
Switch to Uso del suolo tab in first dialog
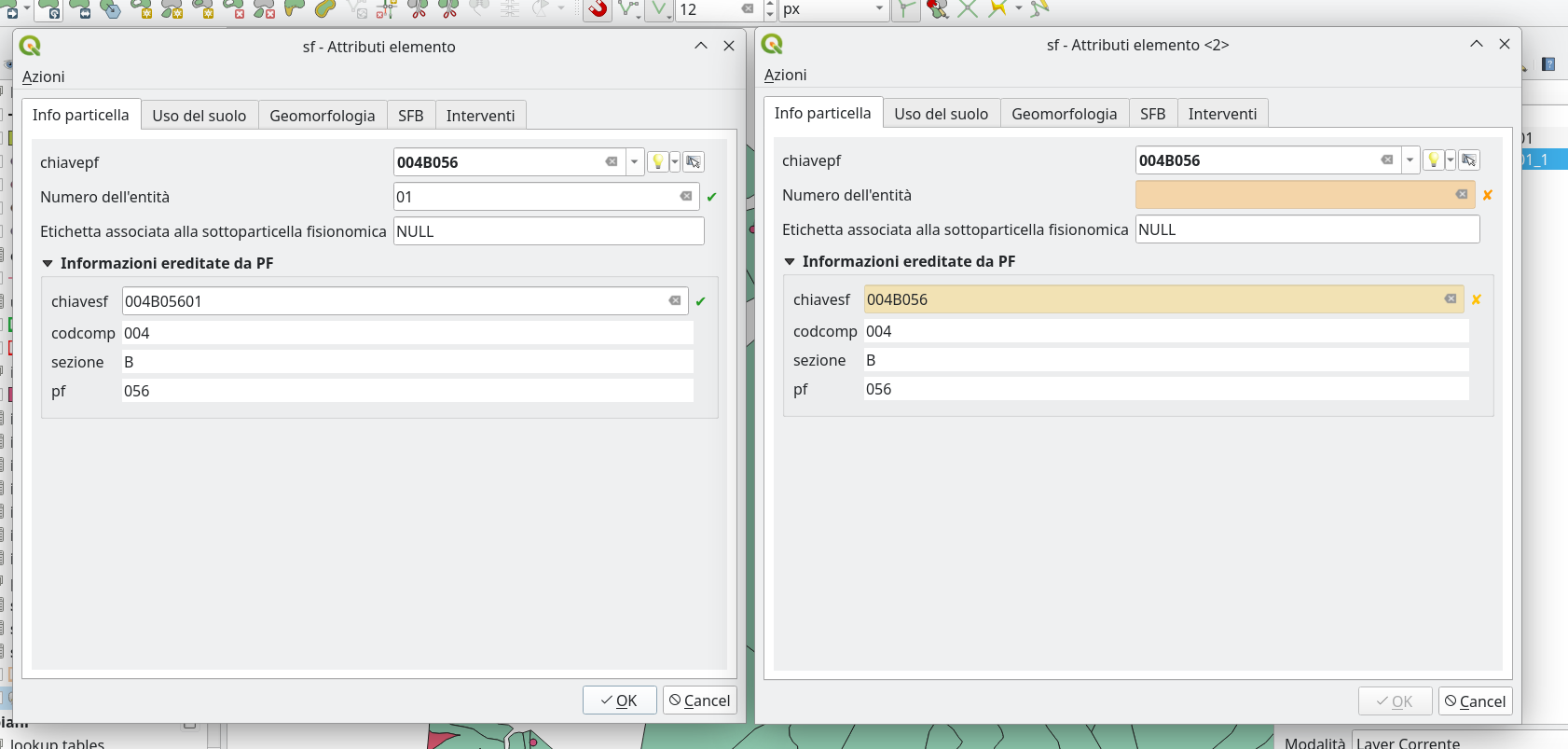(199, 116)
